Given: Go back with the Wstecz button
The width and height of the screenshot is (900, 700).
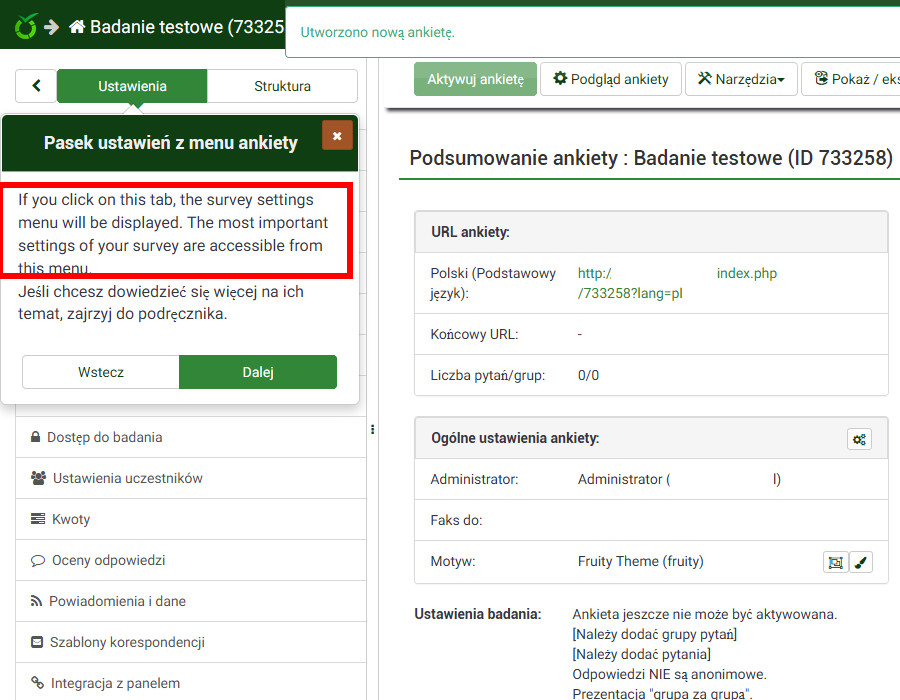Looking at the screenshot, I should pos(101,372).
